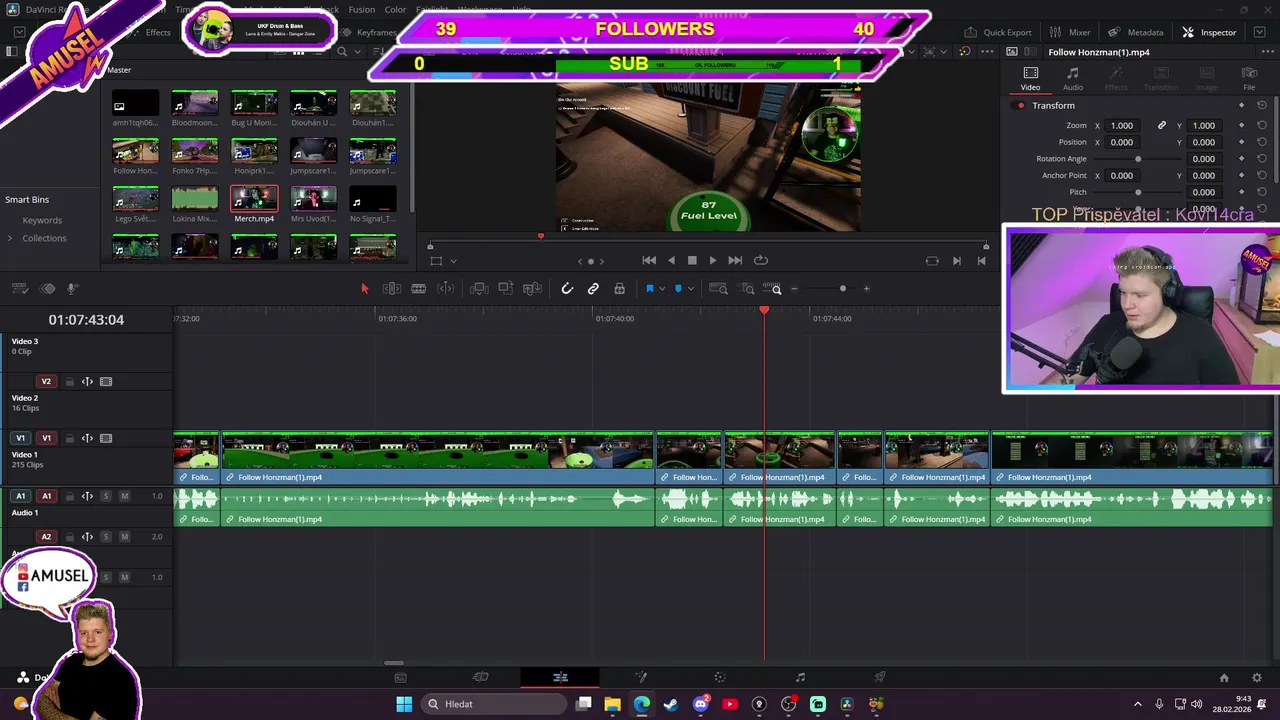Click the Project Manager home icon
The image size is (1280, 720).
(1224, 677)
